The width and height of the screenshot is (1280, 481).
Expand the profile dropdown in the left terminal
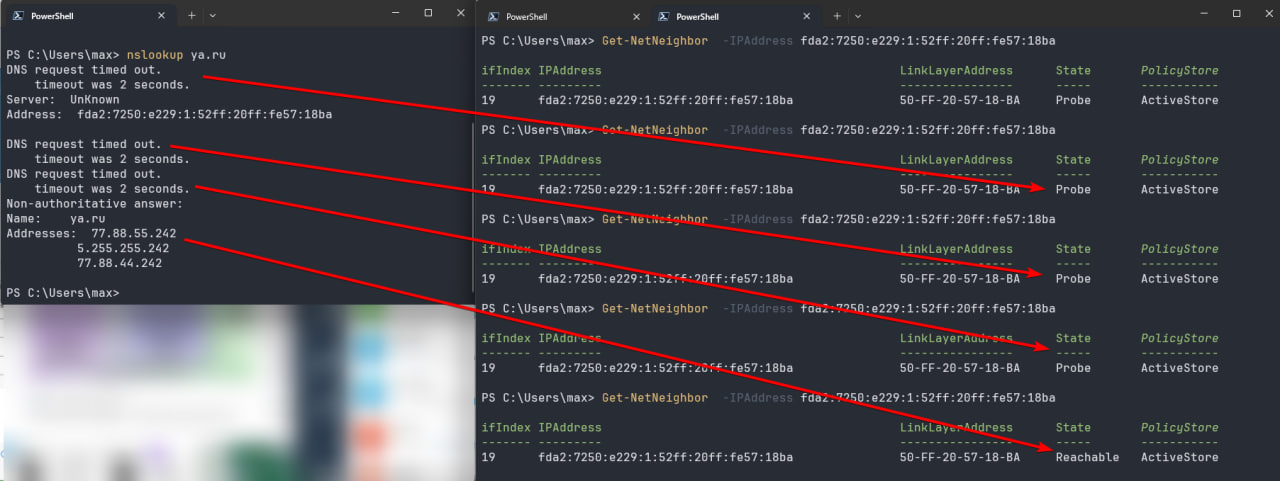[x=212, y=16]
